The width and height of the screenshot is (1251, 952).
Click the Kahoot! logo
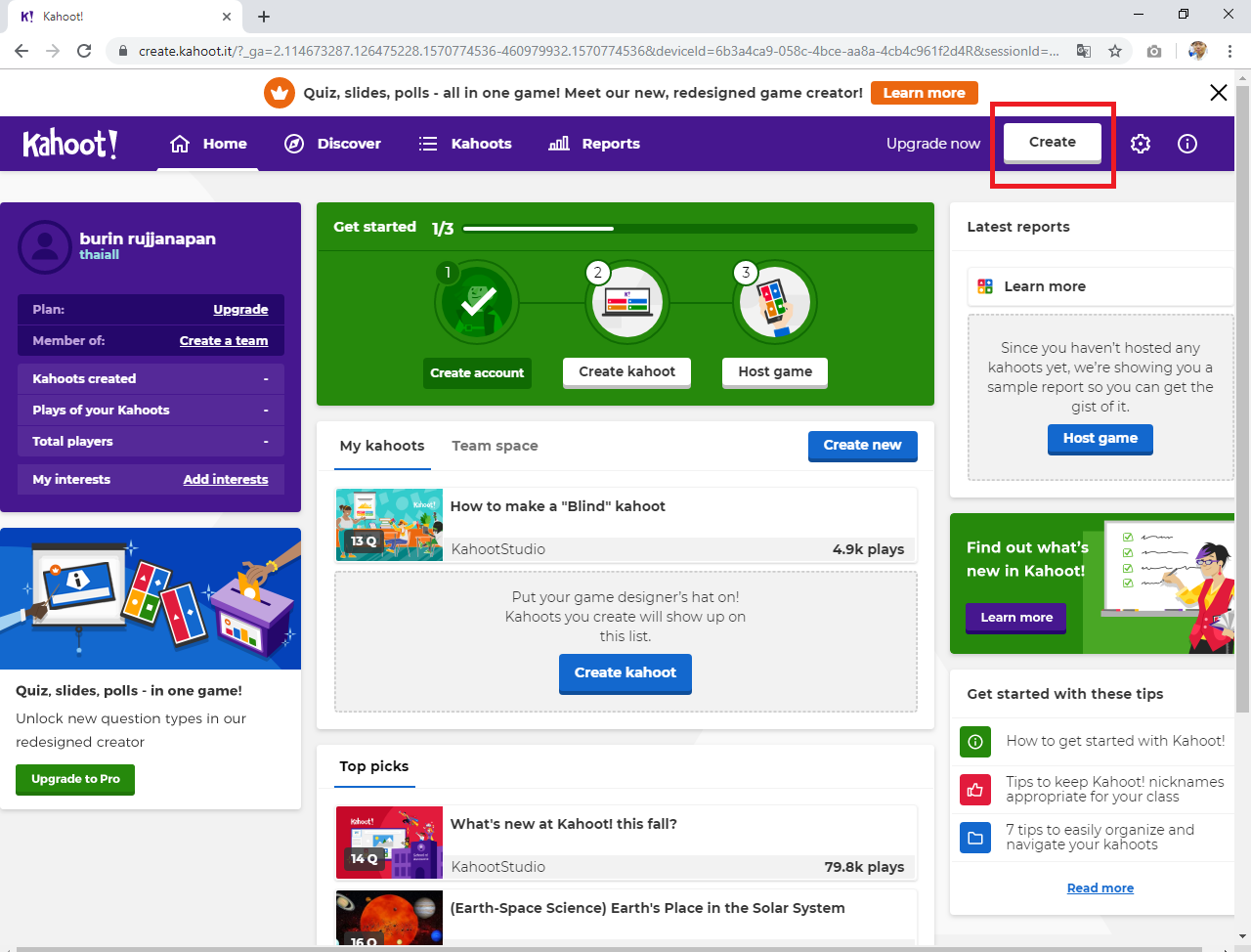70,144
